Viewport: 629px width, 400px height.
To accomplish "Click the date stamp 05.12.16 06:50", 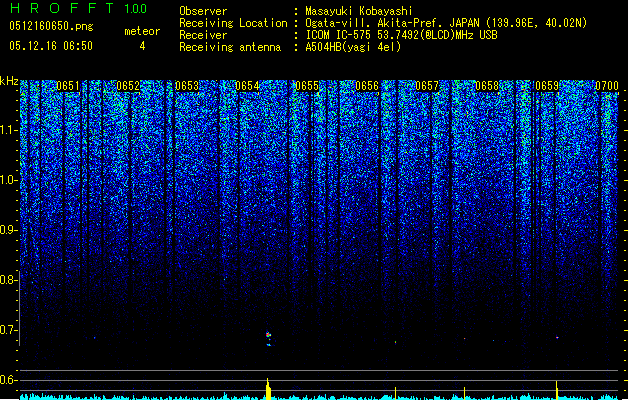I will click(x=51, y=46).
